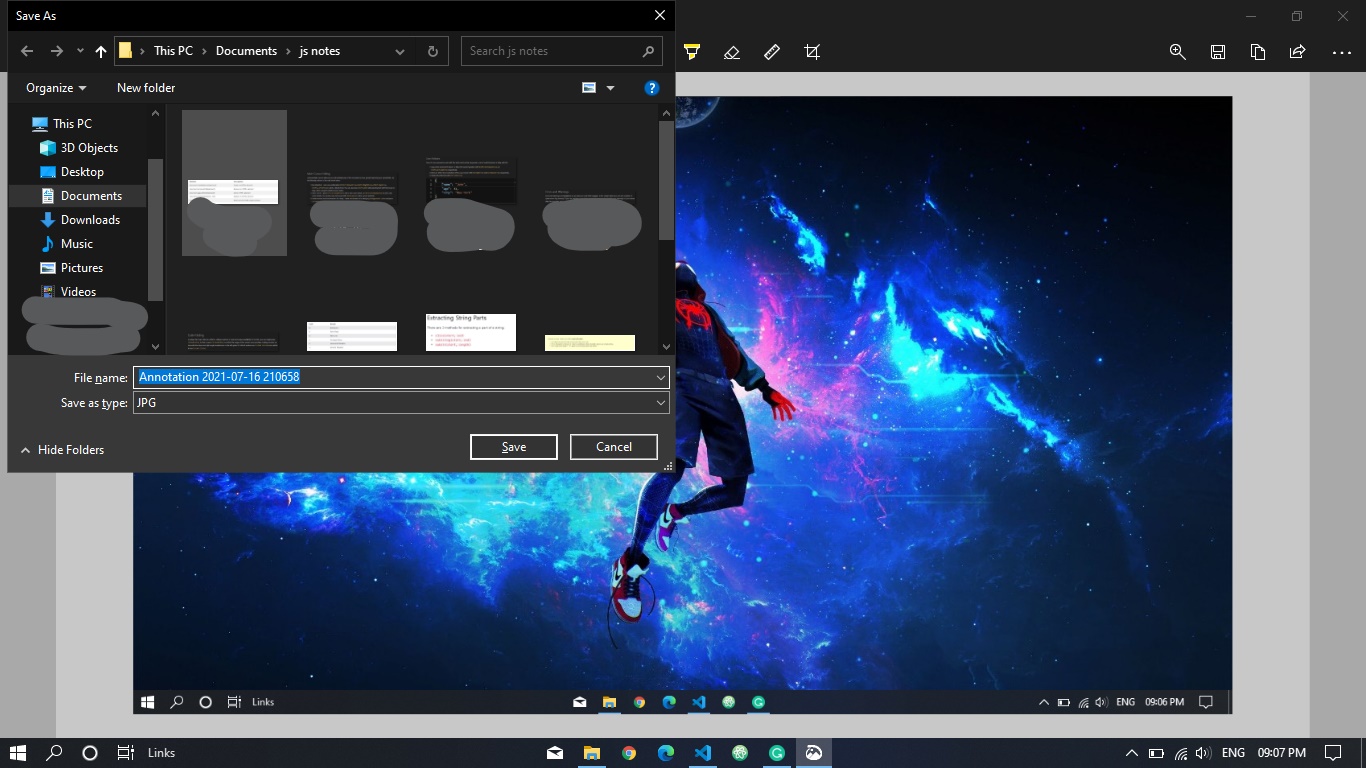Open the recent locations dropdown arrow
The image size is (1366, 768).
click(80, 52)
